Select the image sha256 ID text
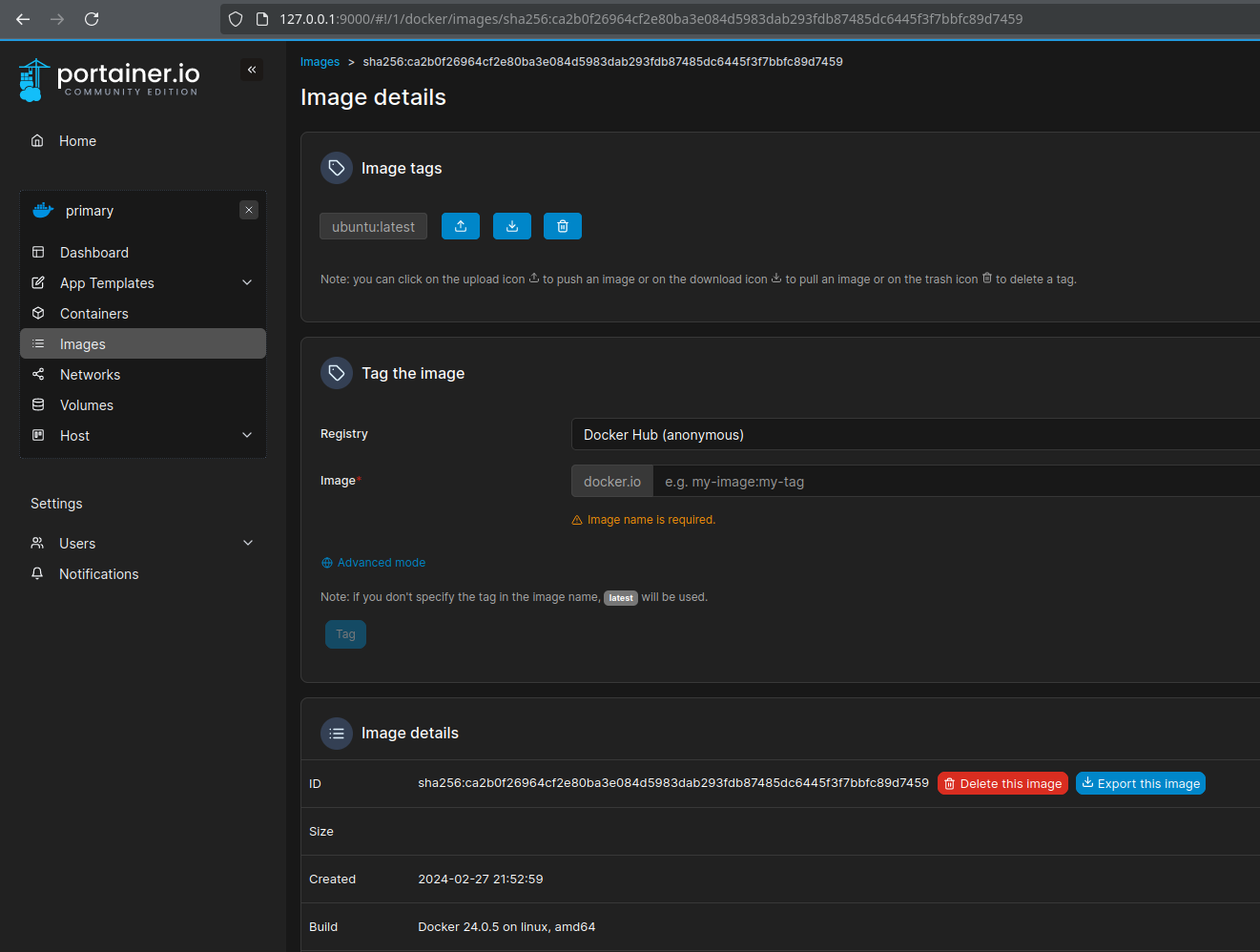This screenshot has height=952, width=1260. 673,783
